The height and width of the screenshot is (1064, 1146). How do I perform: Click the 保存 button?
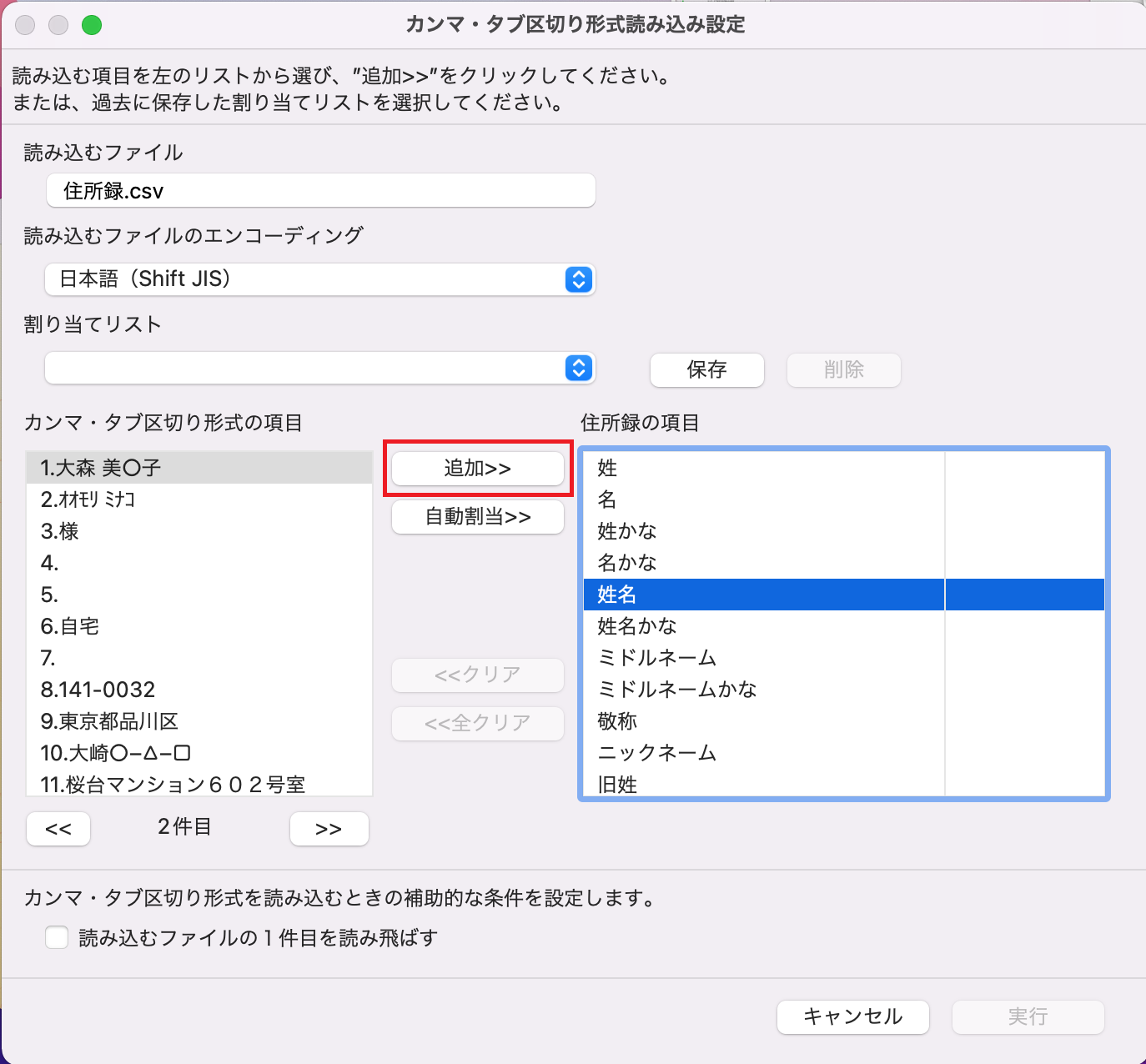pyautogui.click(x=706, y=369)
